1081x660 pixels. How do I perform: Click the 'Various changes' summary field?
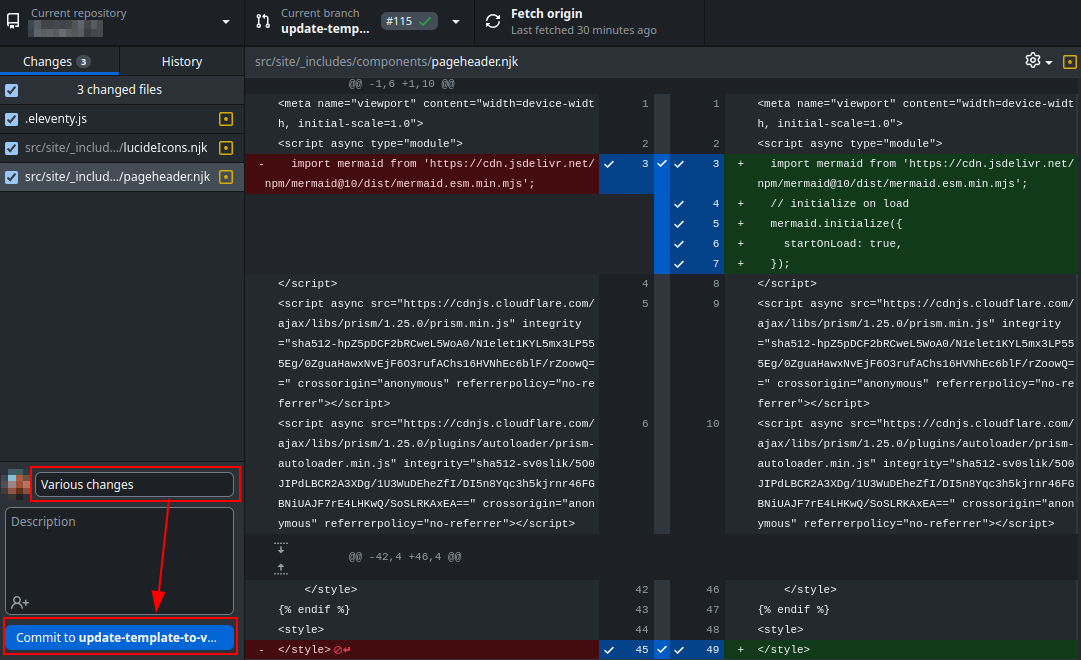tap(135, 485)
